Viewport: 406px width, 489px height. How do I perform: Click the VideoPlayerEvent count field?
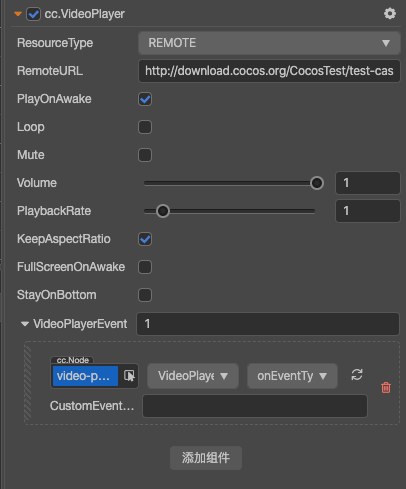pyautogui.click(x=268, y=324)
